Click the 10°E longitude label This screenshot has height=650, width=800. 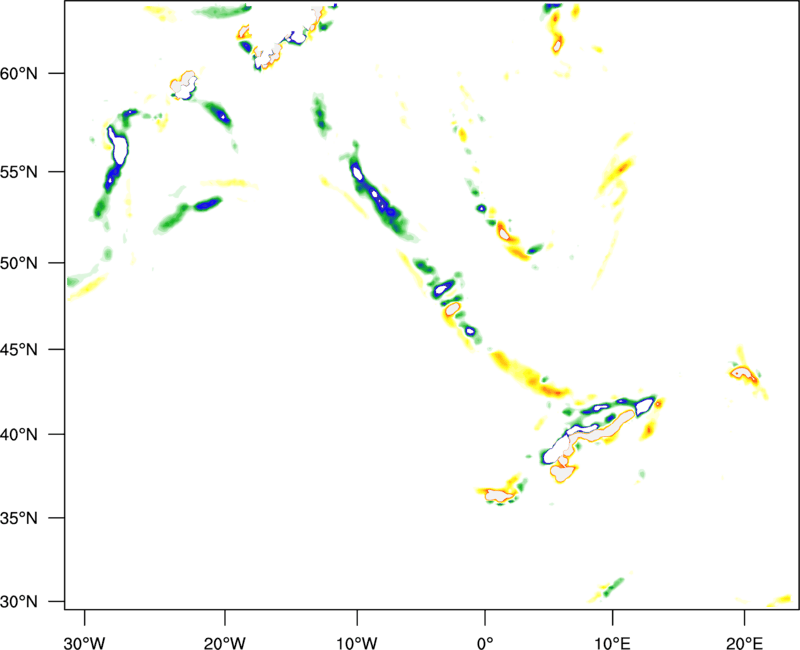[x=612, y=643]
